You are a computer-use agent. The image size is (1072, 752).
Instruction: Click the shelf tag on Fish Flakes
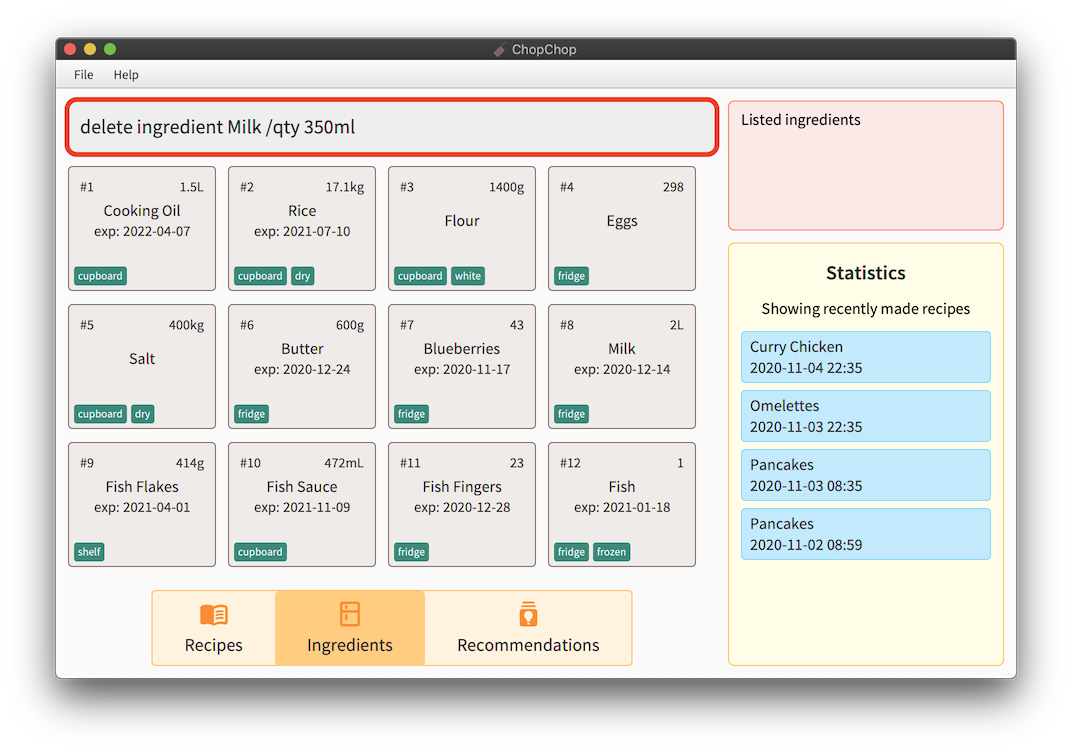click(x=89, y=552)
